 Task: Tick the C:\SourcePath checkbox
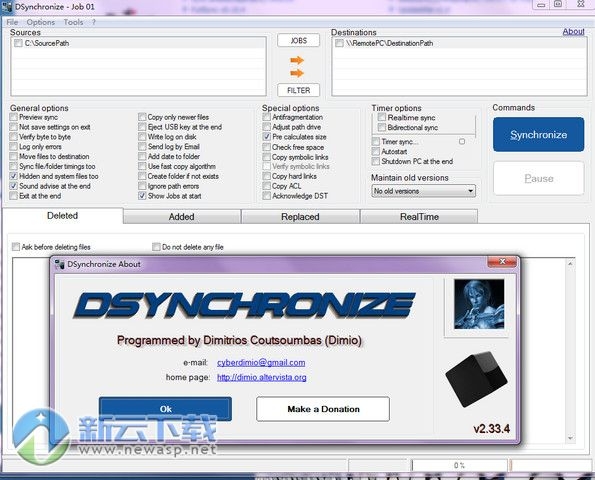(18, 43)
